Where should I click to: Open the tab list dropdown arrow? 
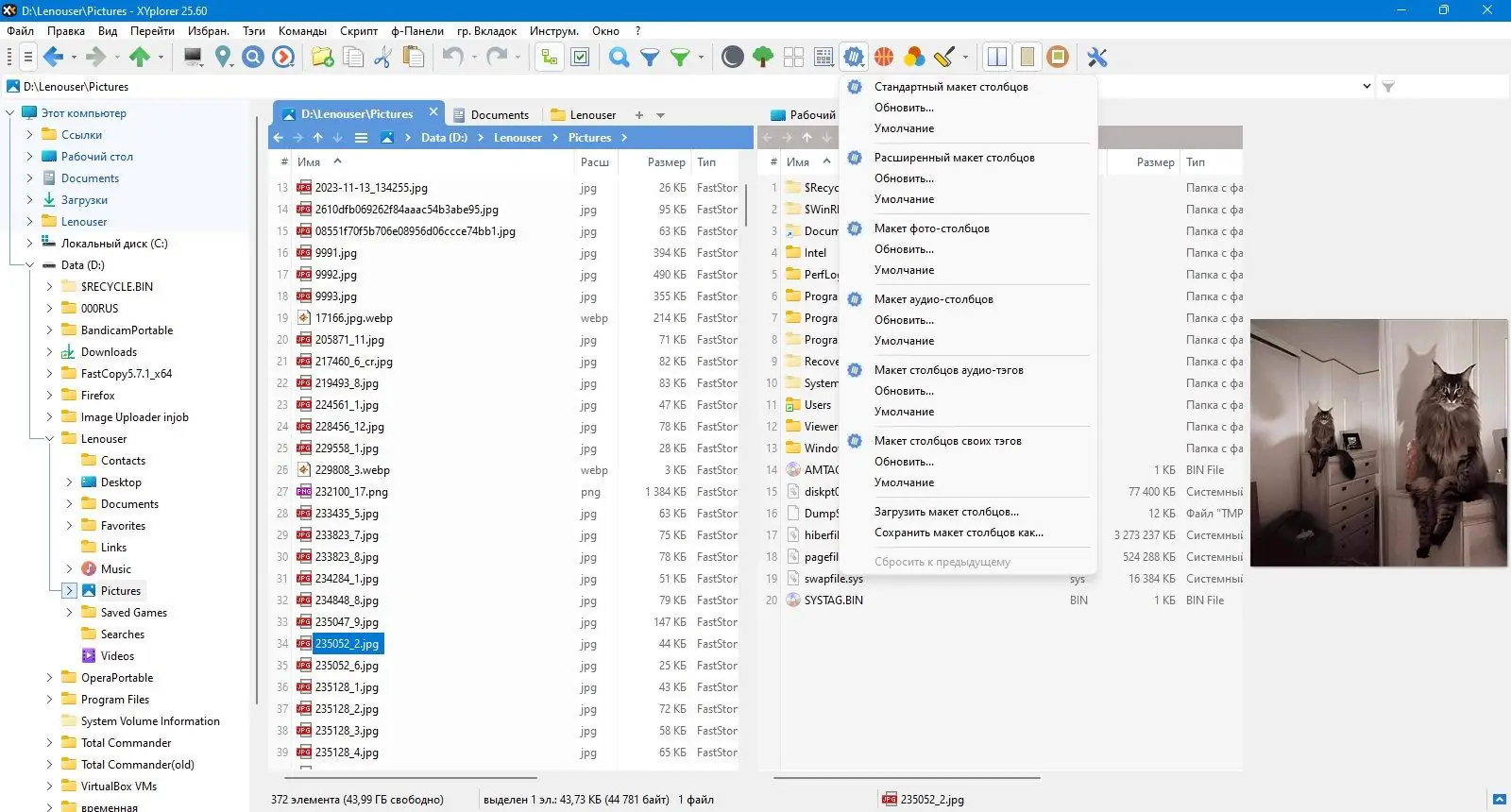point(661,115)
